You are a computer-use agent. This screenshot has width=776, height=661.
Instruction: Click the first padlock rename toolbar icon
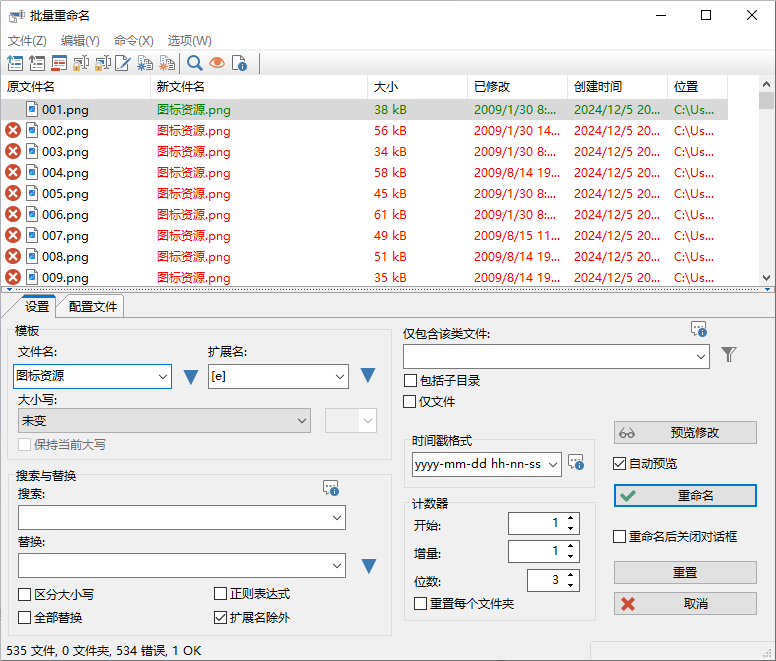pos(81,63)
